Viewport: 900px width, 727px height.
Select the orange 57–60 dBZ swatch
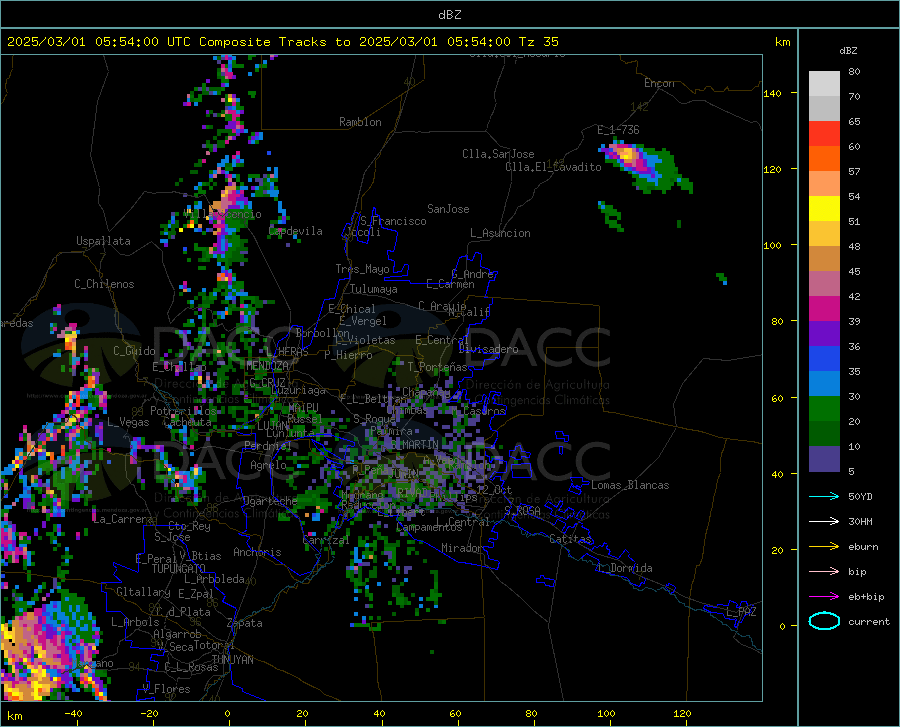[x=824, y=159]
